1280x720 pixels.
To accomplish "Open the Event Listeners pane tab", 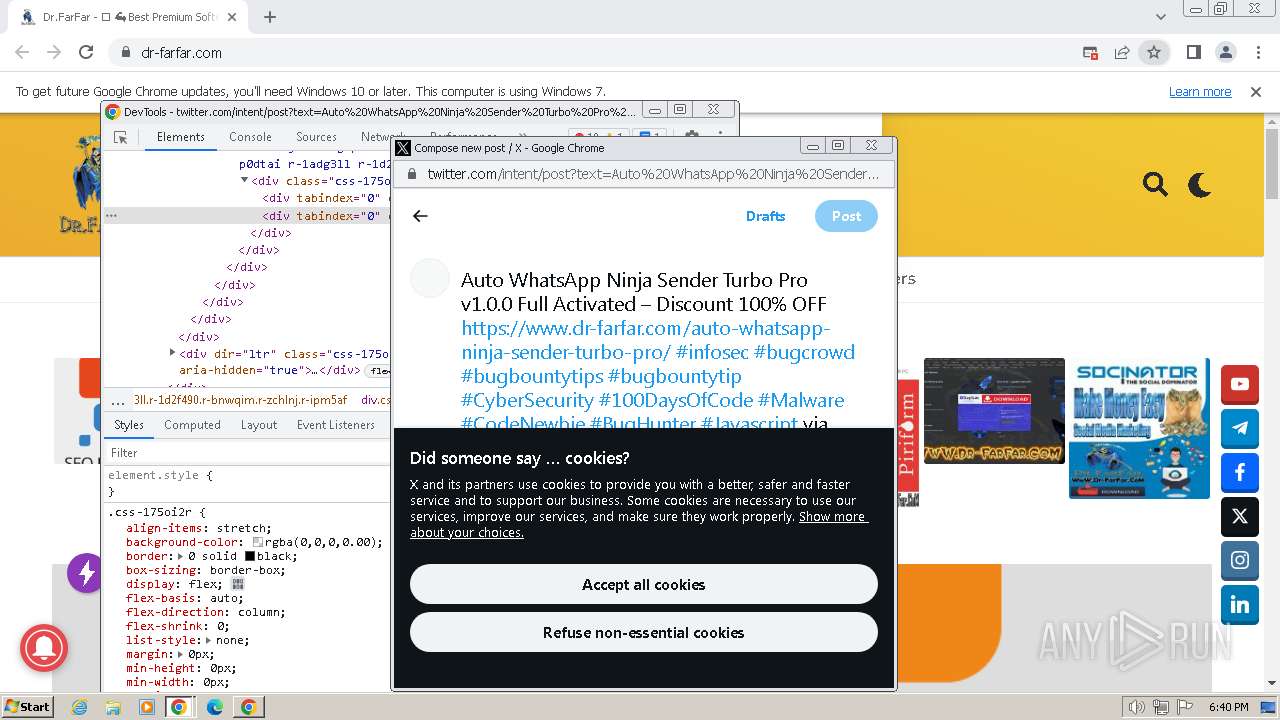I will [x=335, y=425].
